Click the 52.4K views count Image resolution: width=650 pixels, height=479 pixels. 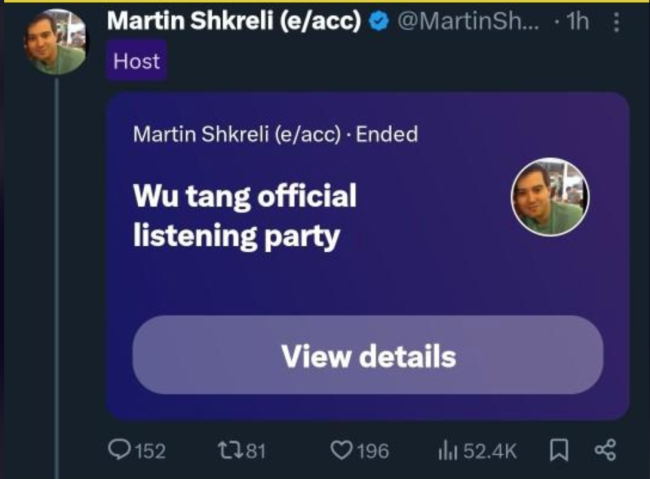tap(489, 452)
